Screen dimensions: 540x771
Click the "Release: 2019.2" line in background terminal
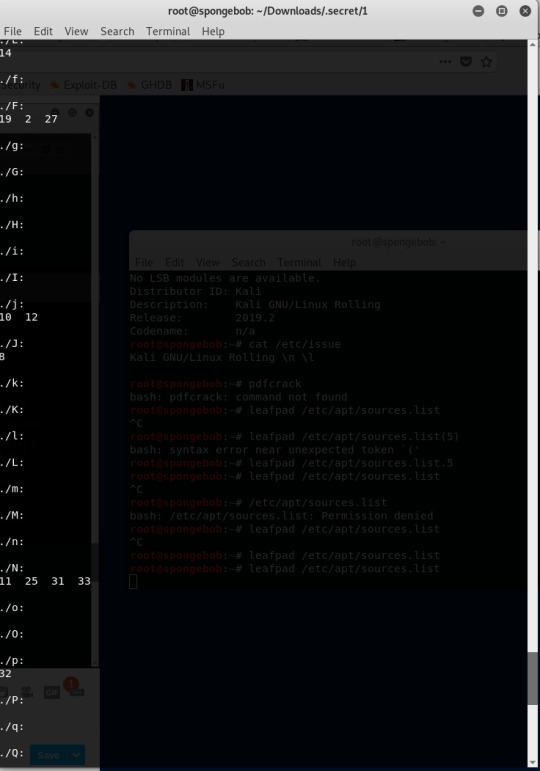pyautogui.click(x=202, y=318)
